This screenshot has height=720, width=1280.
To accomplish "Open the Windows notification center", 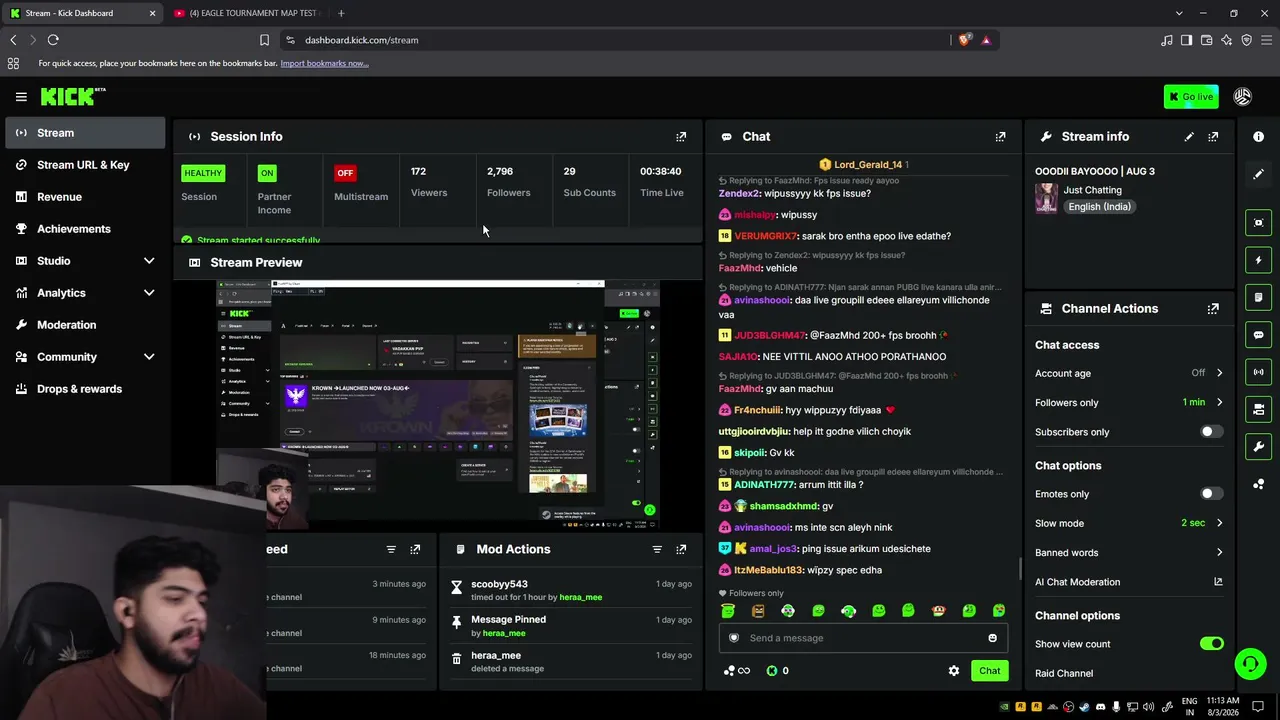I will pos(1258,707).
